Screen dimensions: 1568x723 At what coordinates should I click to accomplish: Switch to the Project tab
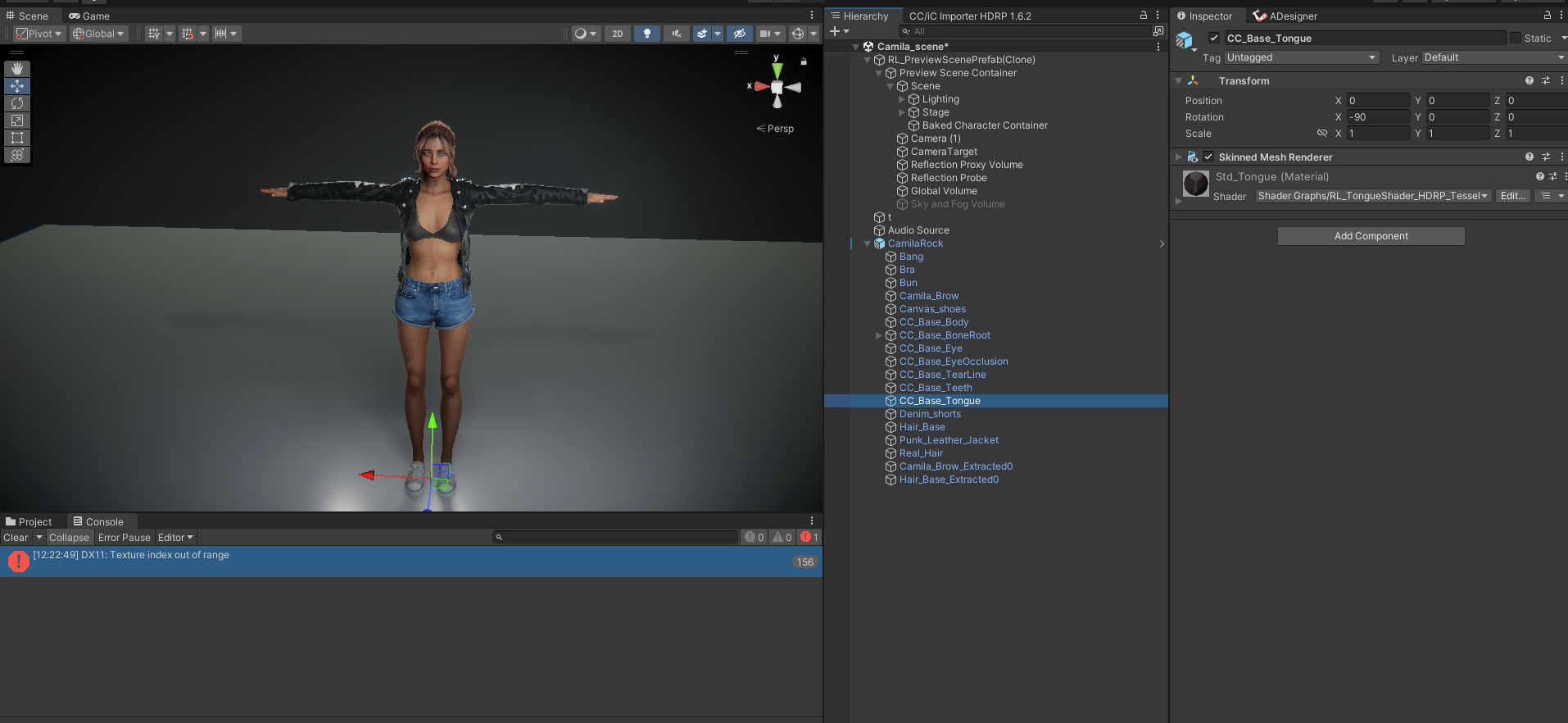pos(29,521)
